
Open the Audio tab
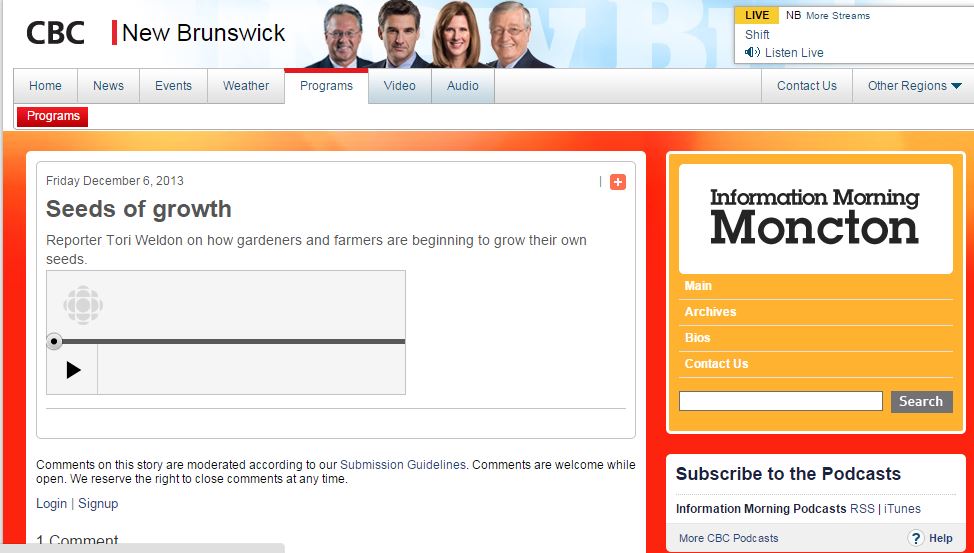tap(463, 86)
